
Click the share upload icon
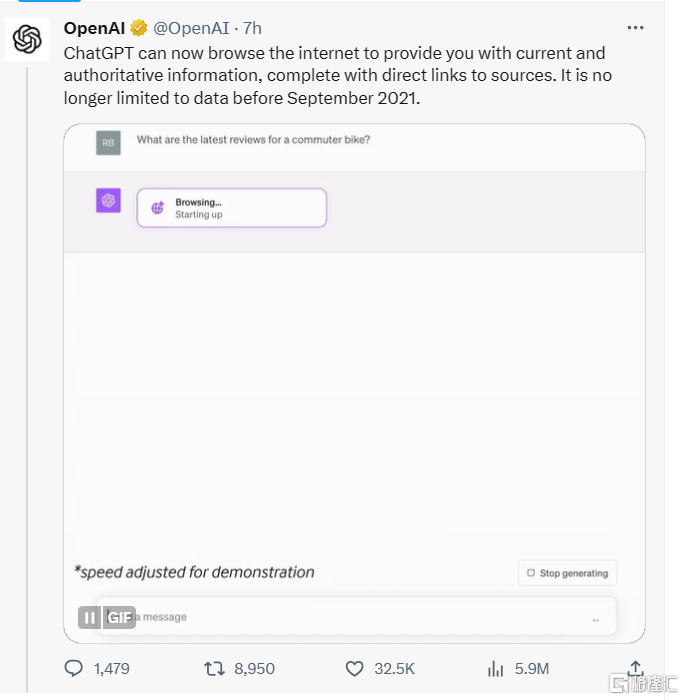(x=635, y=667)
